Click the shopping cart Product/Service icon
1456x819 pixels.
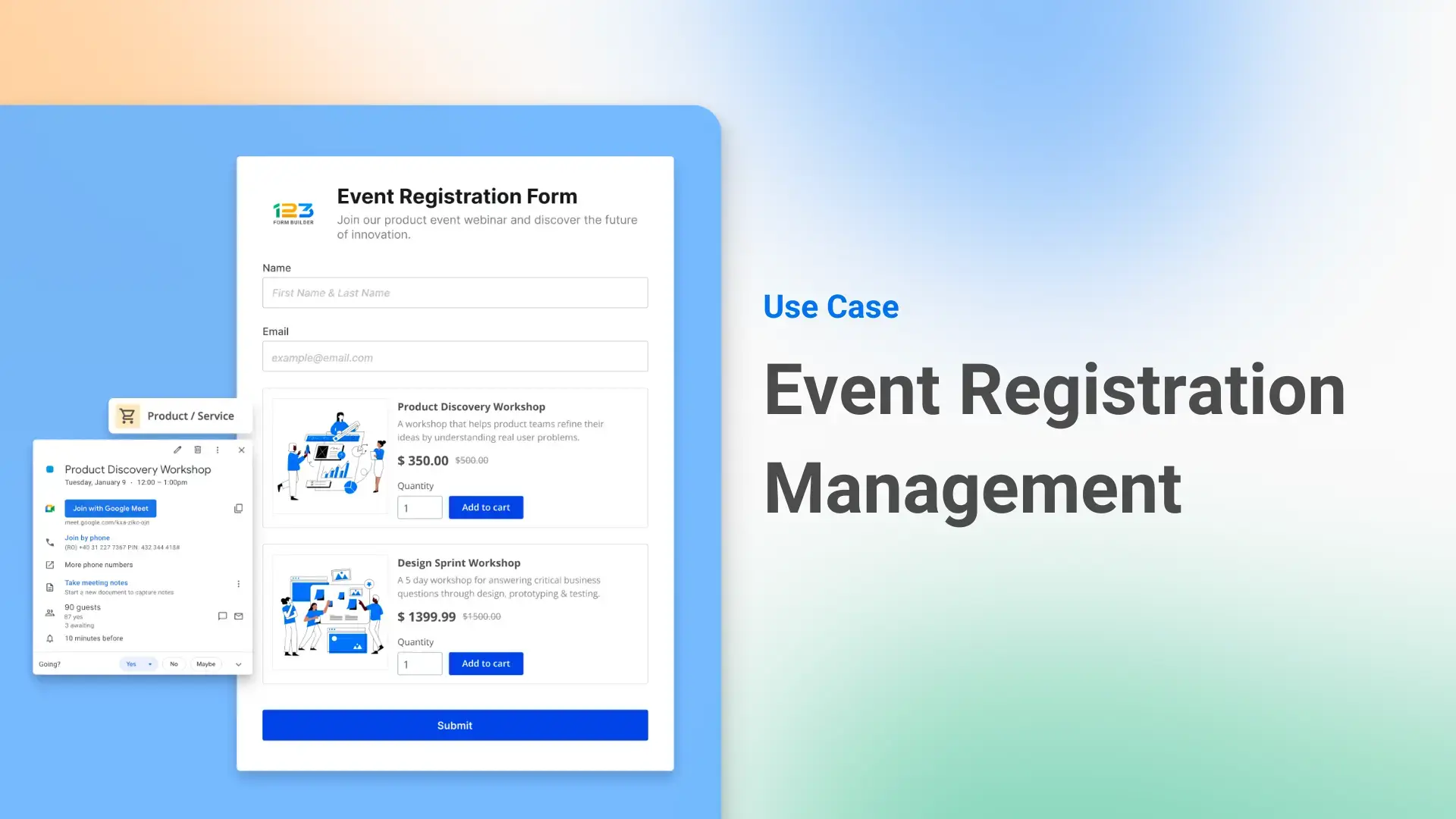[128, 415]
